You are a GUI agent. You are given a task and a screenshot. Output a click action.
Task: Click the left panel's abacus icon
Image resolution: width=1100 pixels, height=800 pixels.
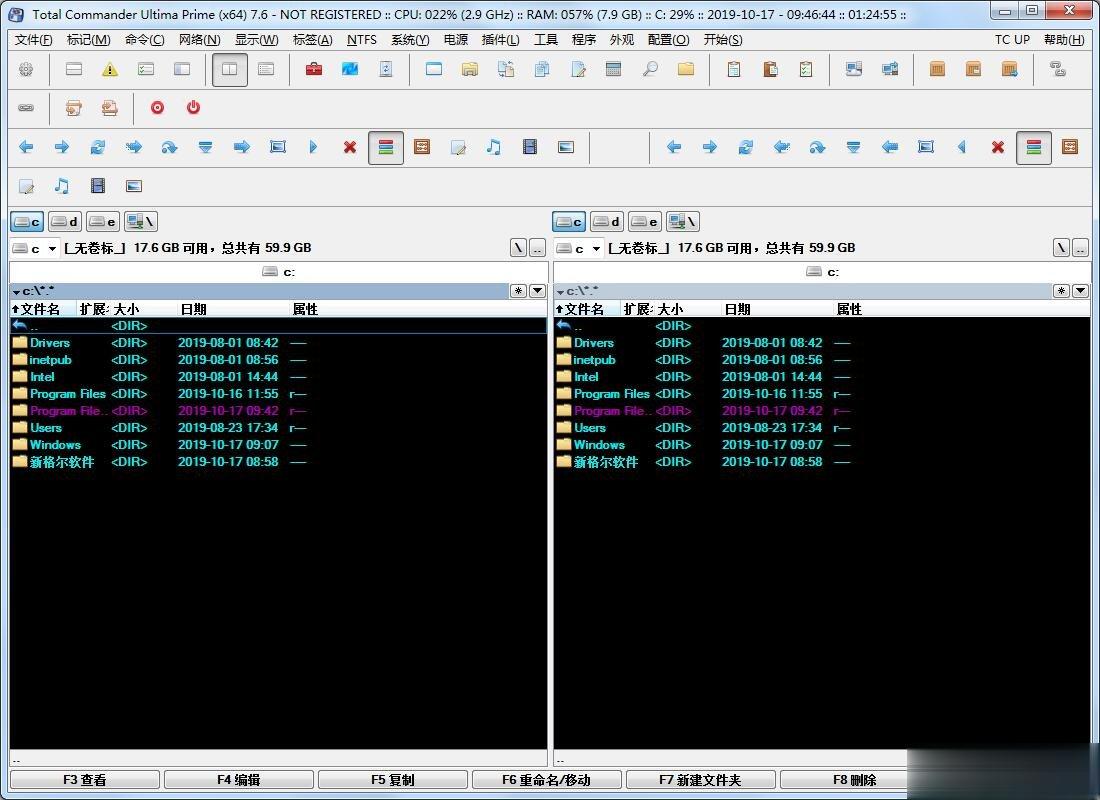point(422,147)
